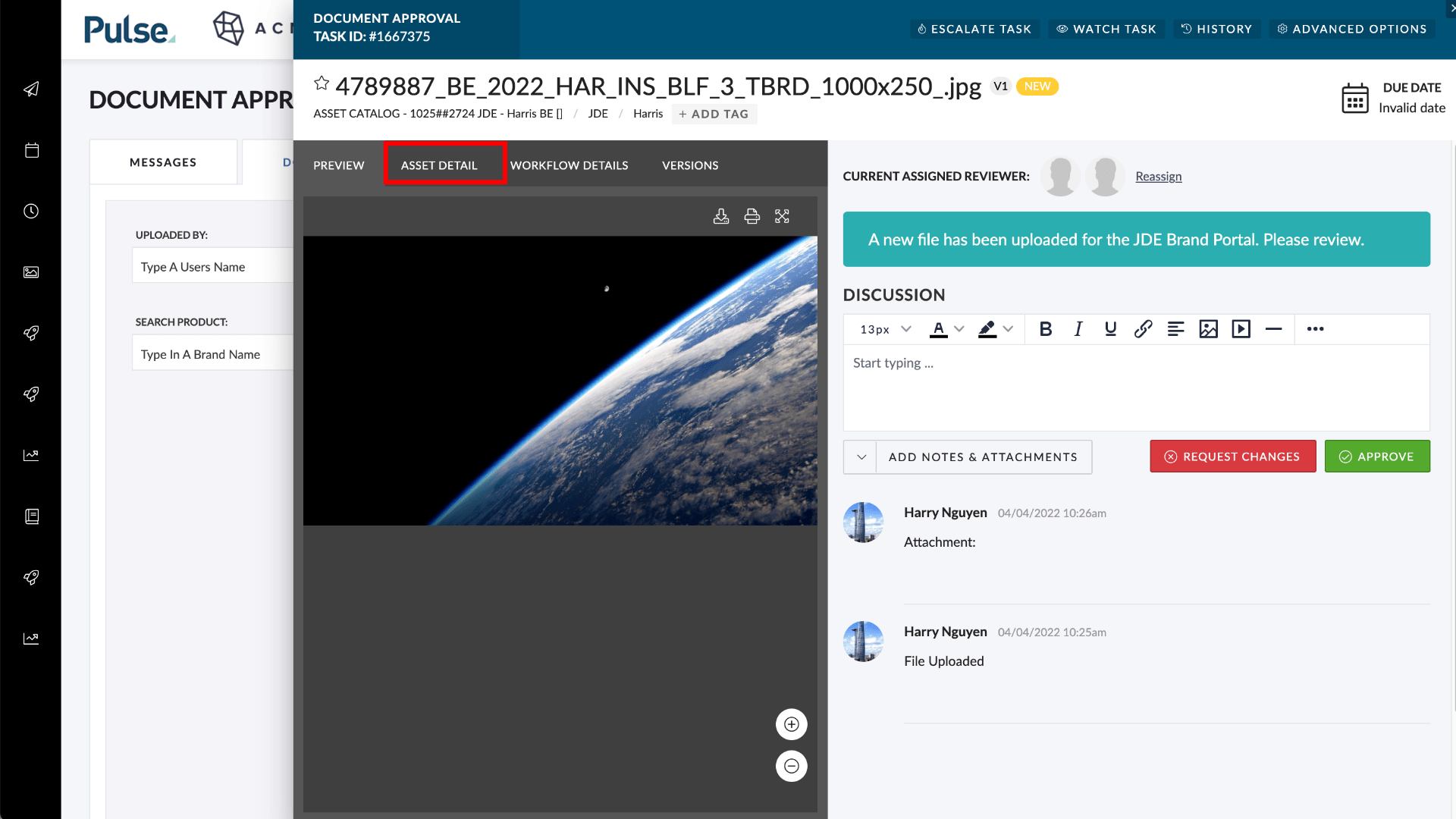Click Watch Task button
This screenshot has width=1456, height=819.
[1106, 29]
